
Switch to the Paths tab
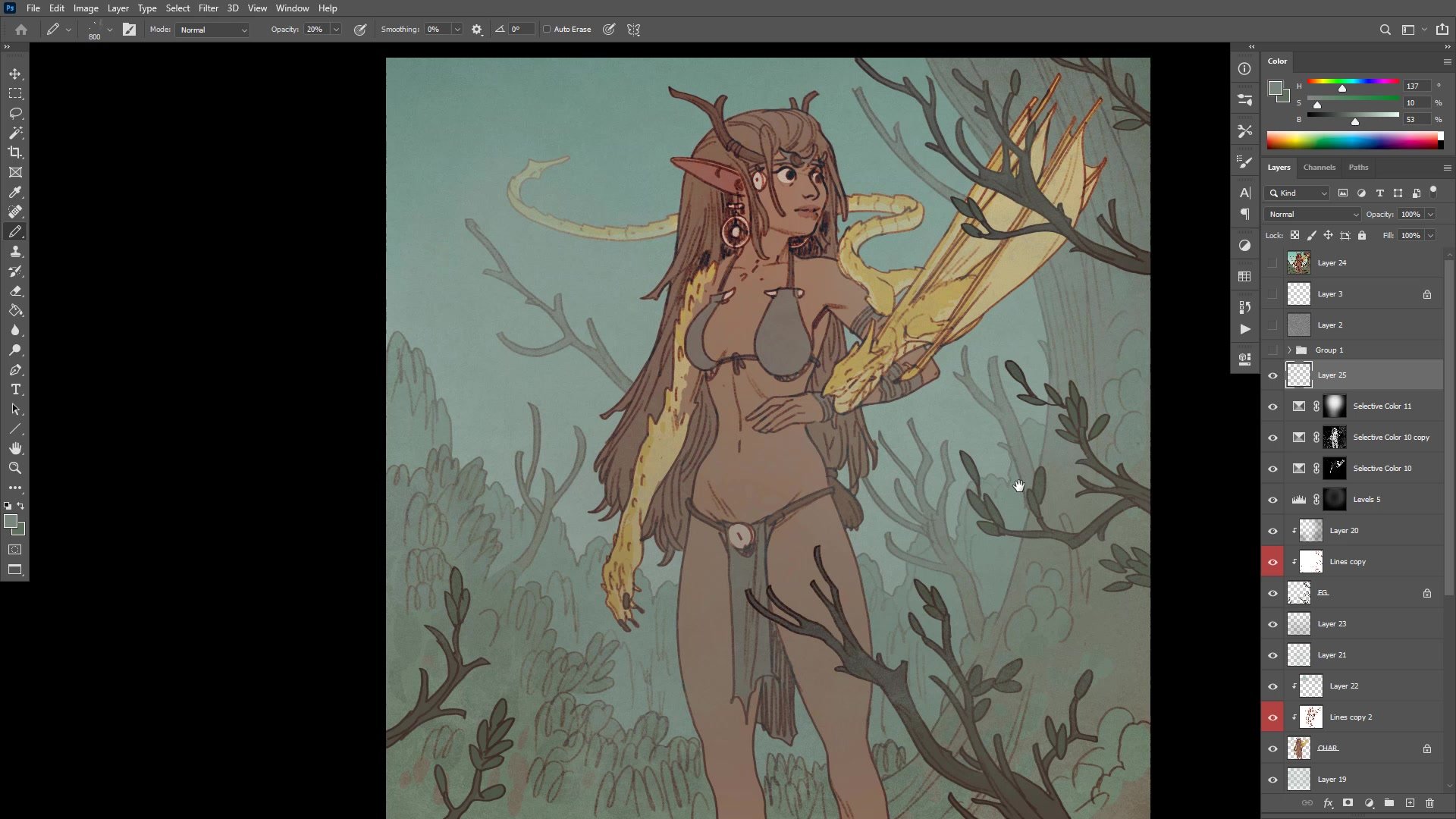pyautogui.click(x=1358, y=168)
